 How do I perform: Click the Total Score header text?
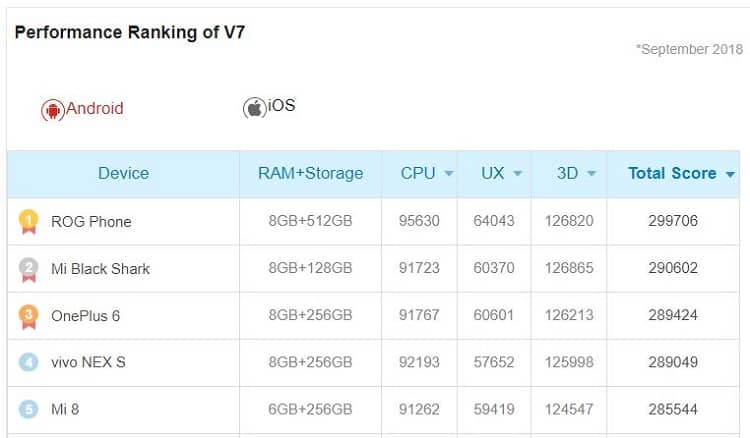coord(672,173)
